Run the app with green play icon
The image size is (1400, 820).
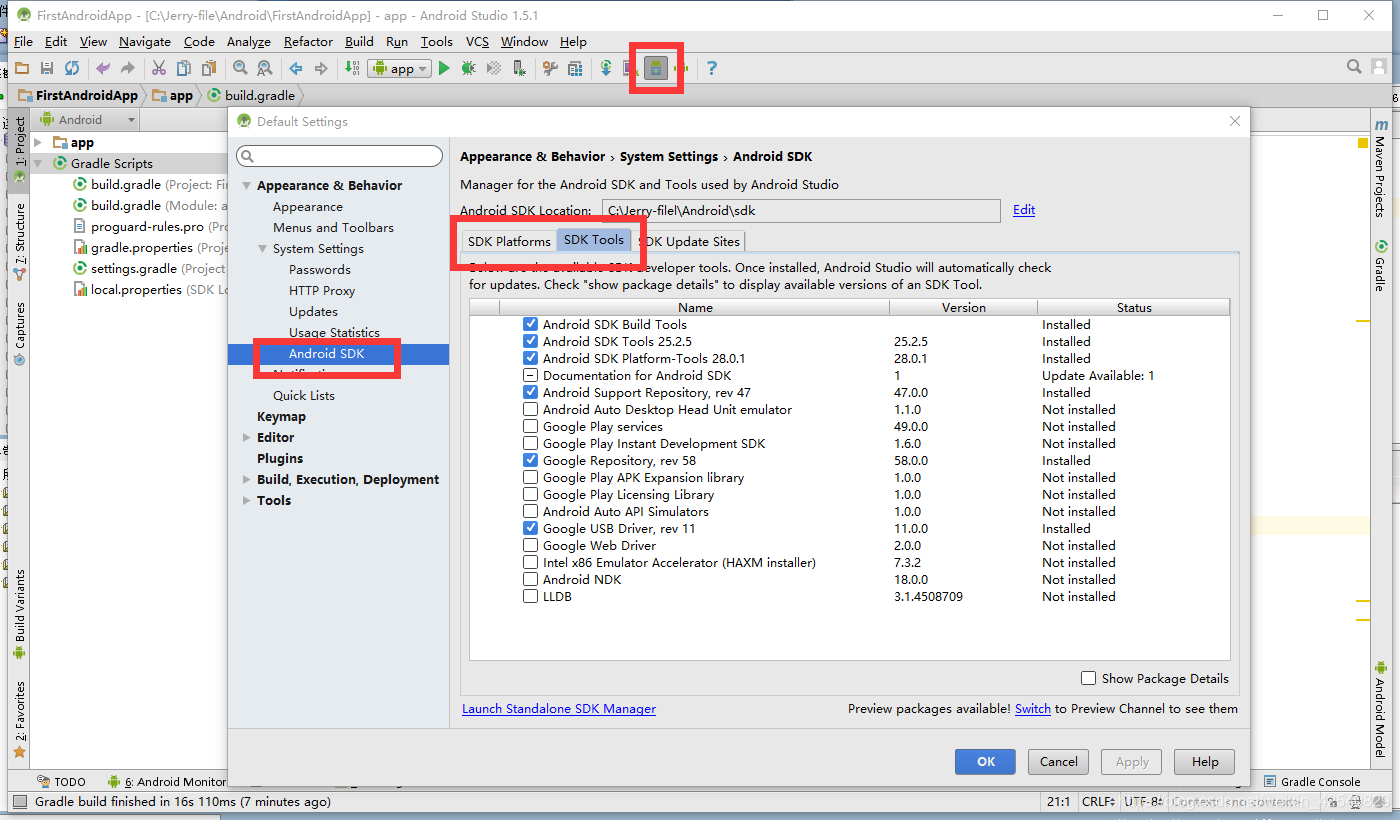[444, 68]
